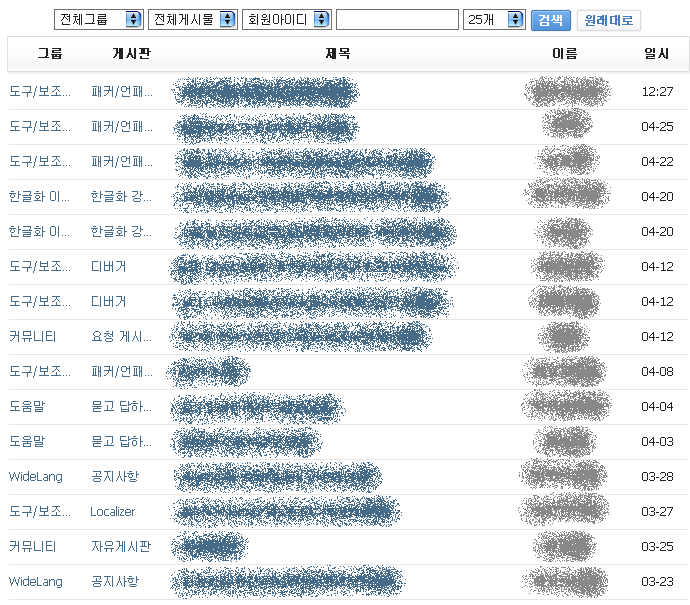Open 묻고 답하... board link in the 04-03 row
The height and width of the screenshot is (605, 690).
(121, 441)
